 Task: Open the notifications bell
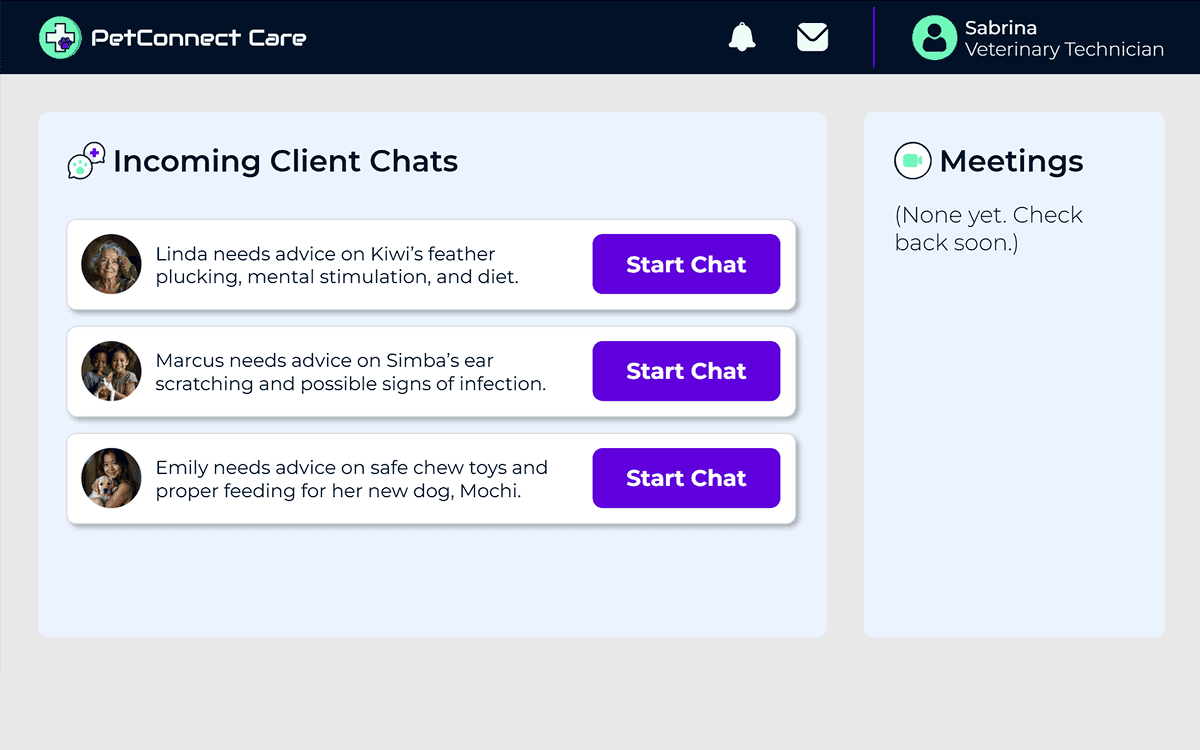pyautogui.click(x=742, y=37)
